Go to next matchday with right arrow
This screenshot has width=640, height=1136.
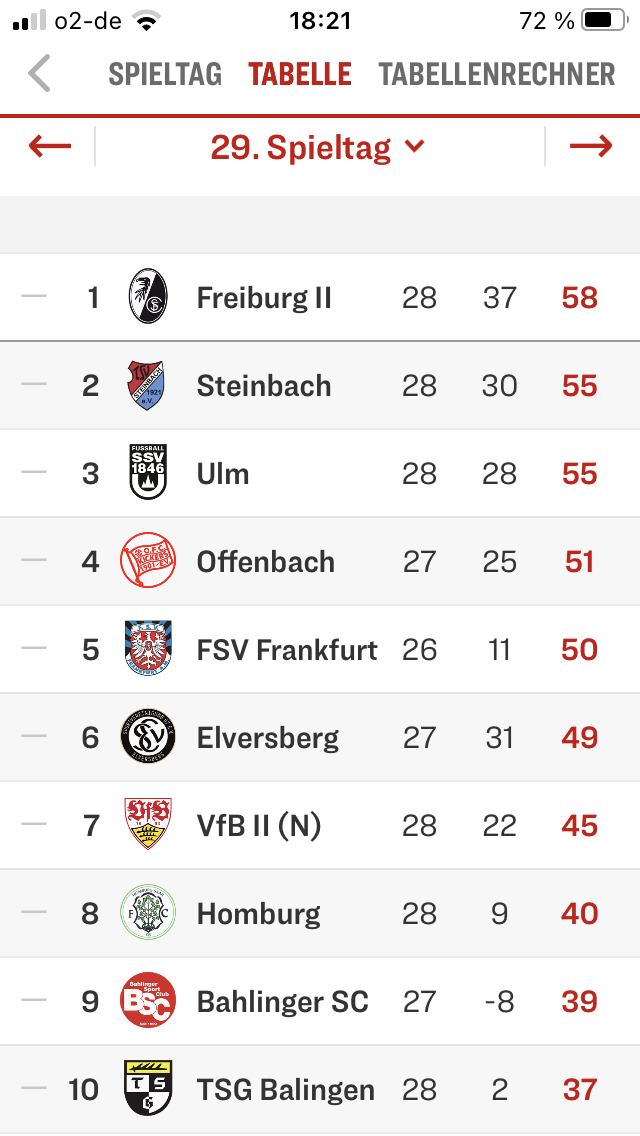[x=591, y=146]
